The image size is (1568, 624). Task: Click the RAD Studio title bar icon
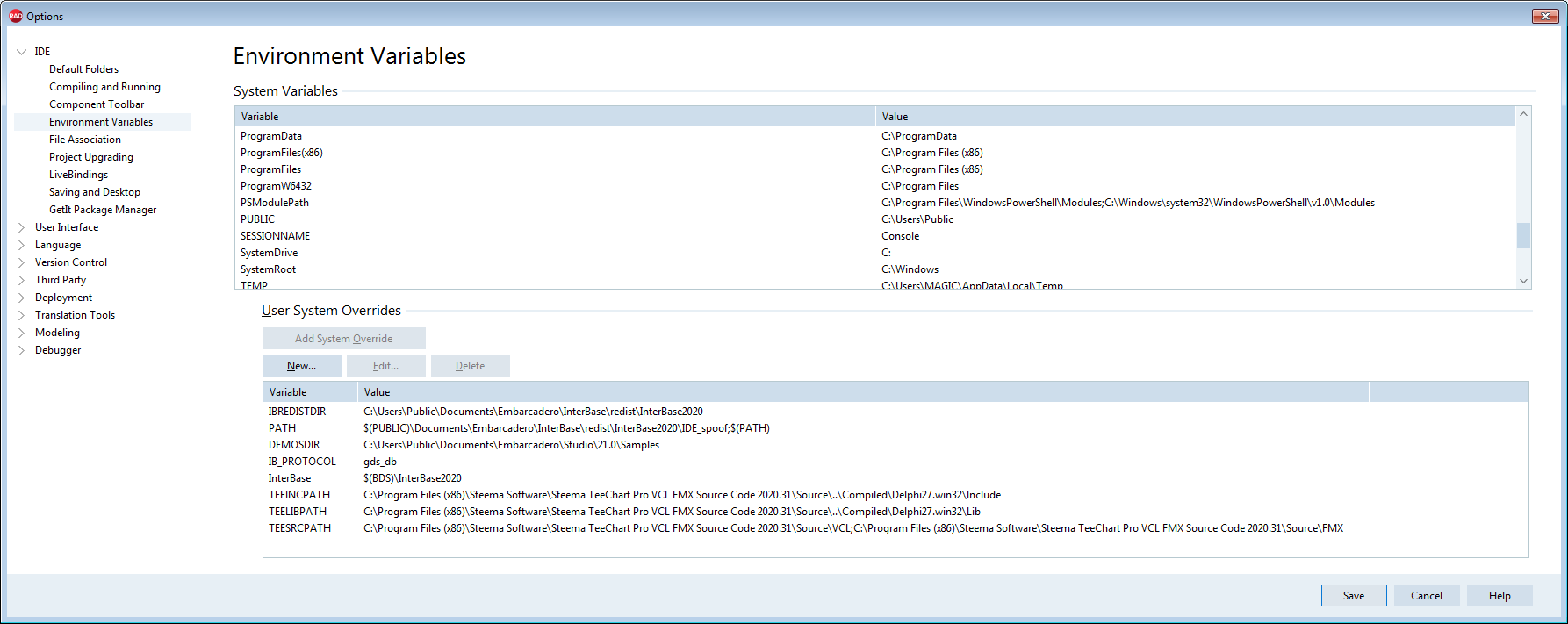pyautogui.click(x=16, y=16)
